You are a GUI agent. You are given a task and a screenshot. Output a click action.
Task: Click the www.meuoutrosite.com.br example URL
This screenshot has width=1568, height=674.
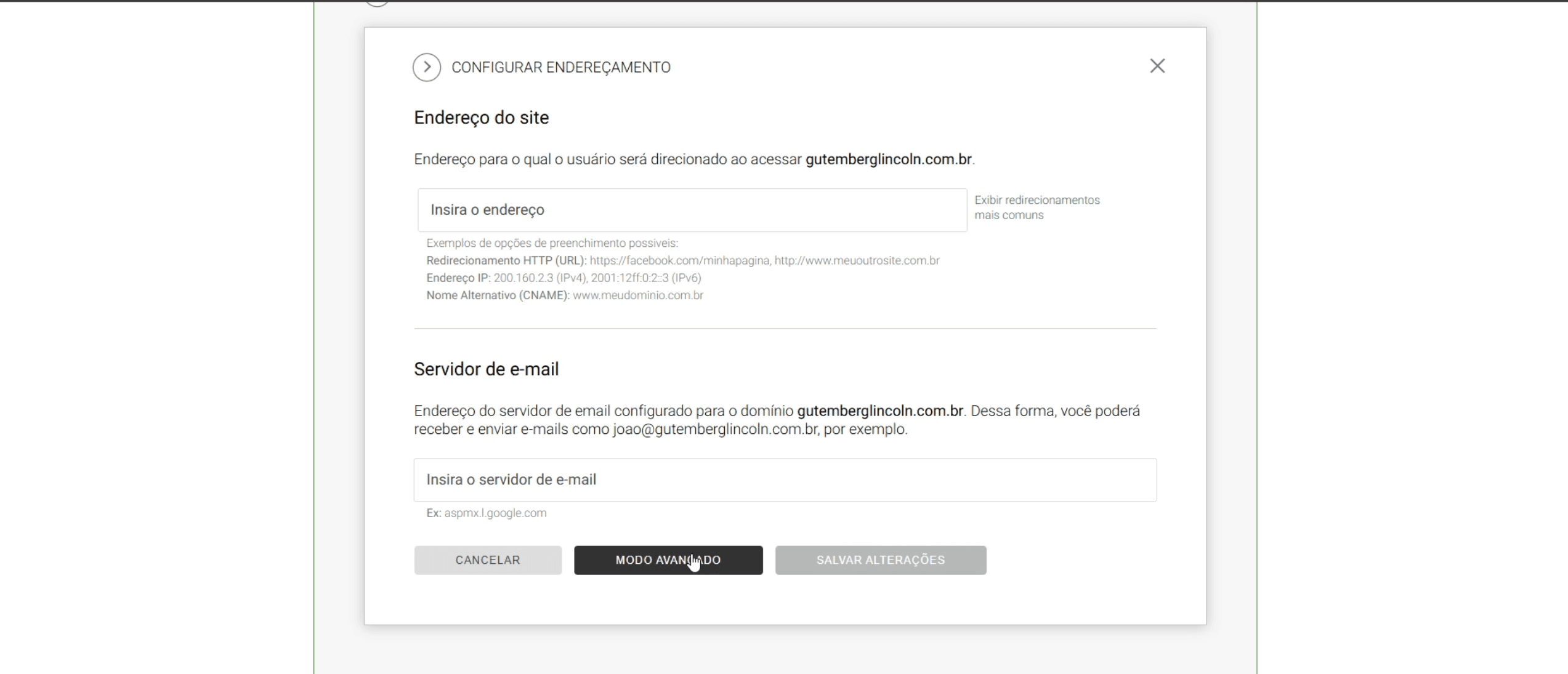pyautogui.click(x=856, y=260)
